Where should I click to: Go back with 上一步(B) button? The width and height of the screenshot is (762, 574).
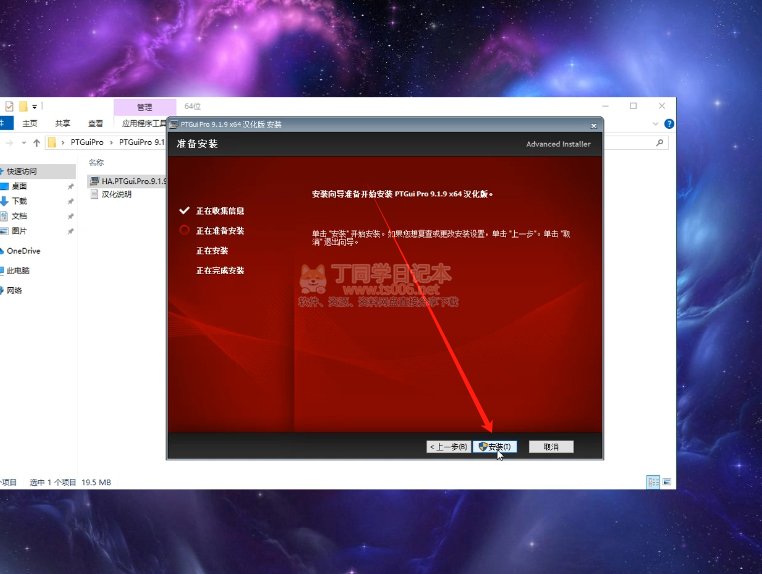(x=449, y=446)
